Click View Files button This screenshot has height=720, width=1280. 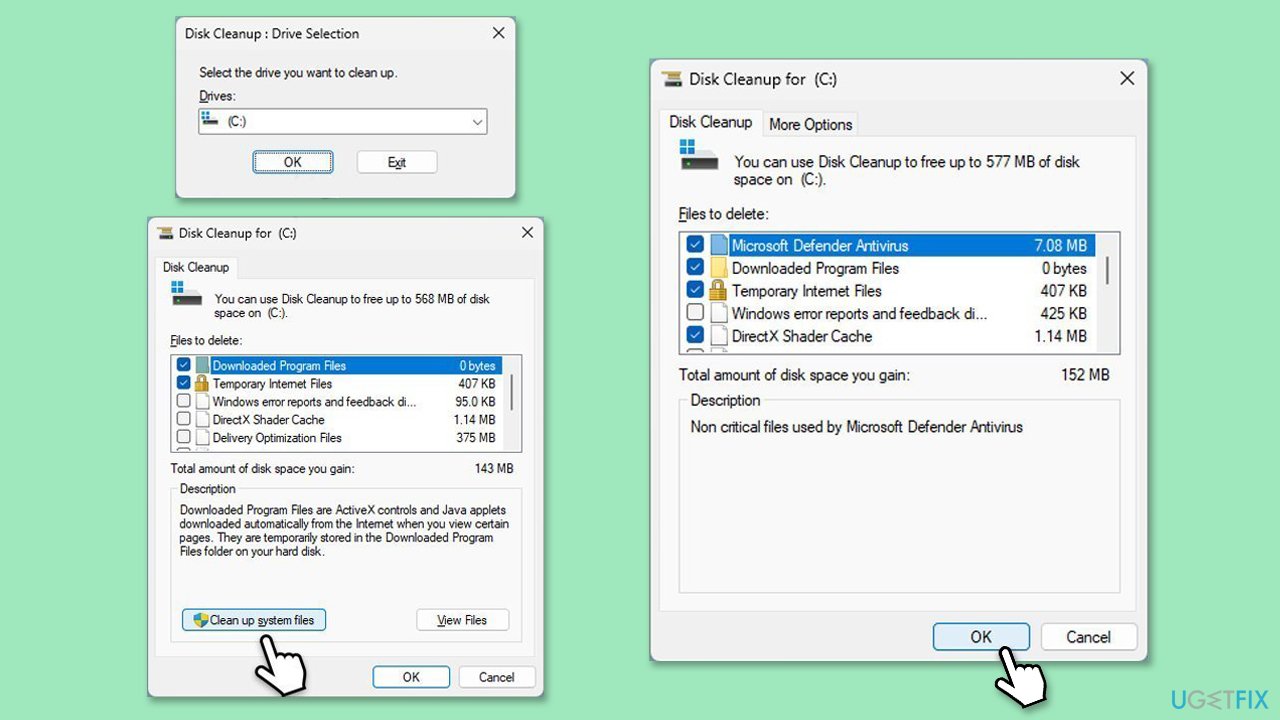pos(462,620)
